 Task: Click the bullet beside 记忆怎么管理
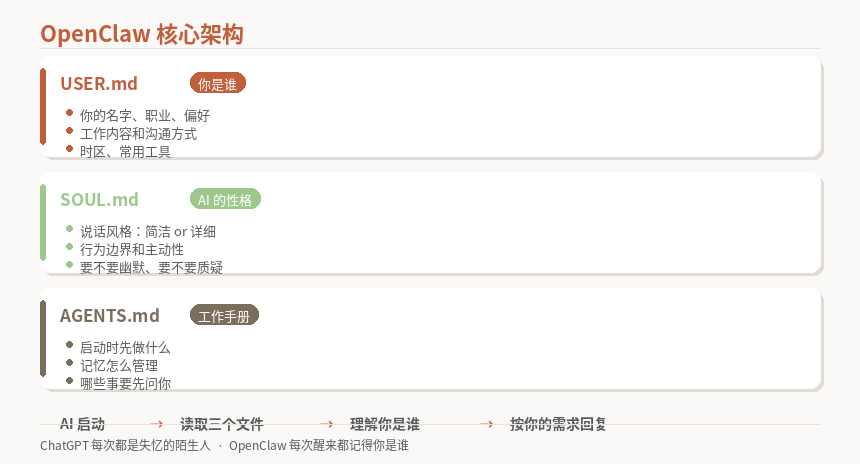(70, 363)
